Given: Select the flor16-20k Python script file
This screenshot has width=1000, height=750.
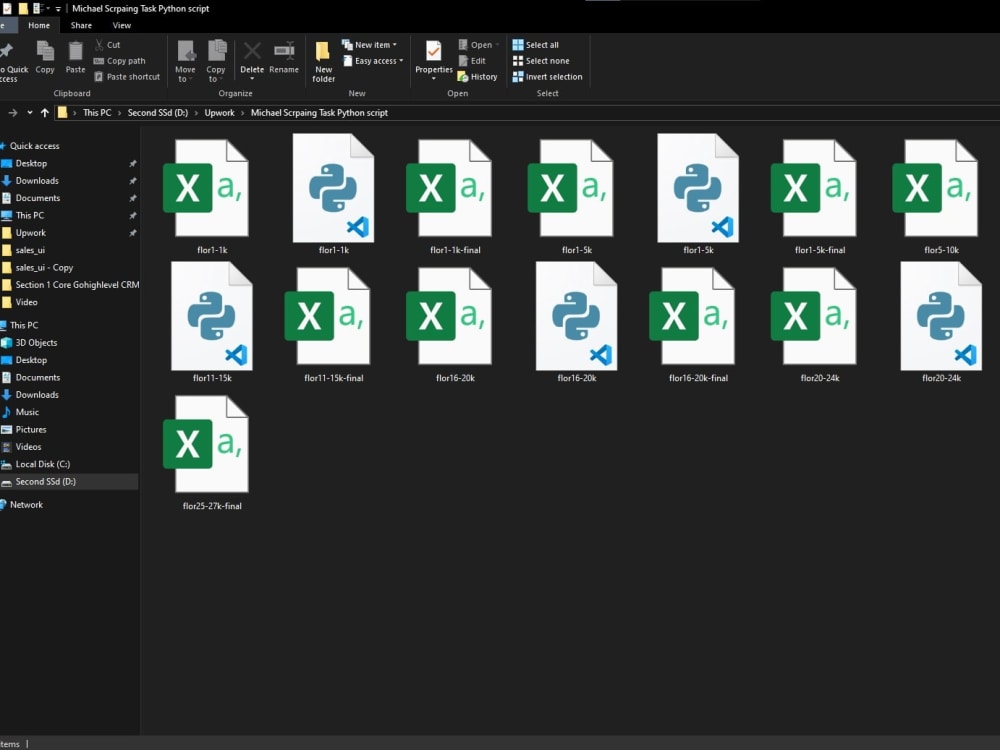Looking at the screenshot, I should [x=577, y=322].
